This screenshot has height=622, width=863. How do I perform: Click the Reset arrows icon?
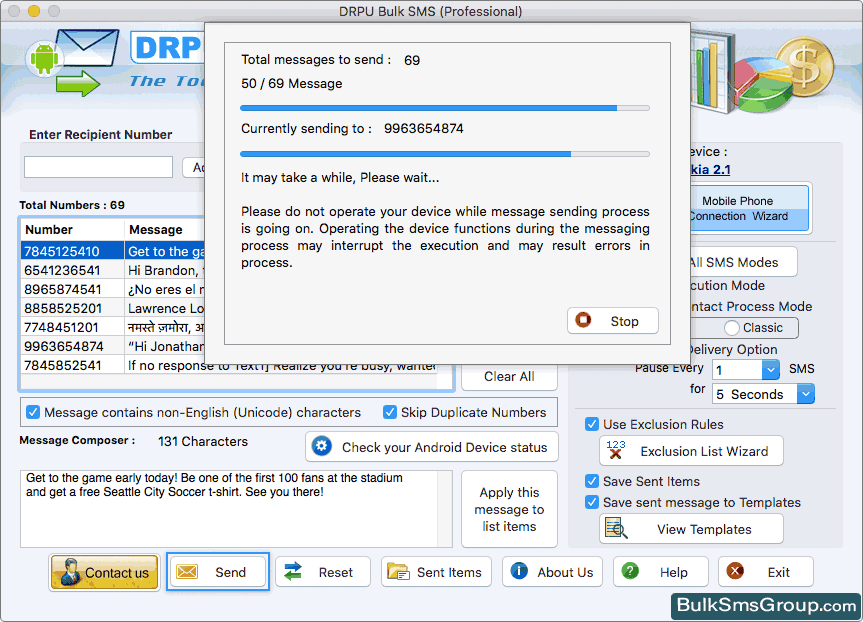click(x=293, y=571)
